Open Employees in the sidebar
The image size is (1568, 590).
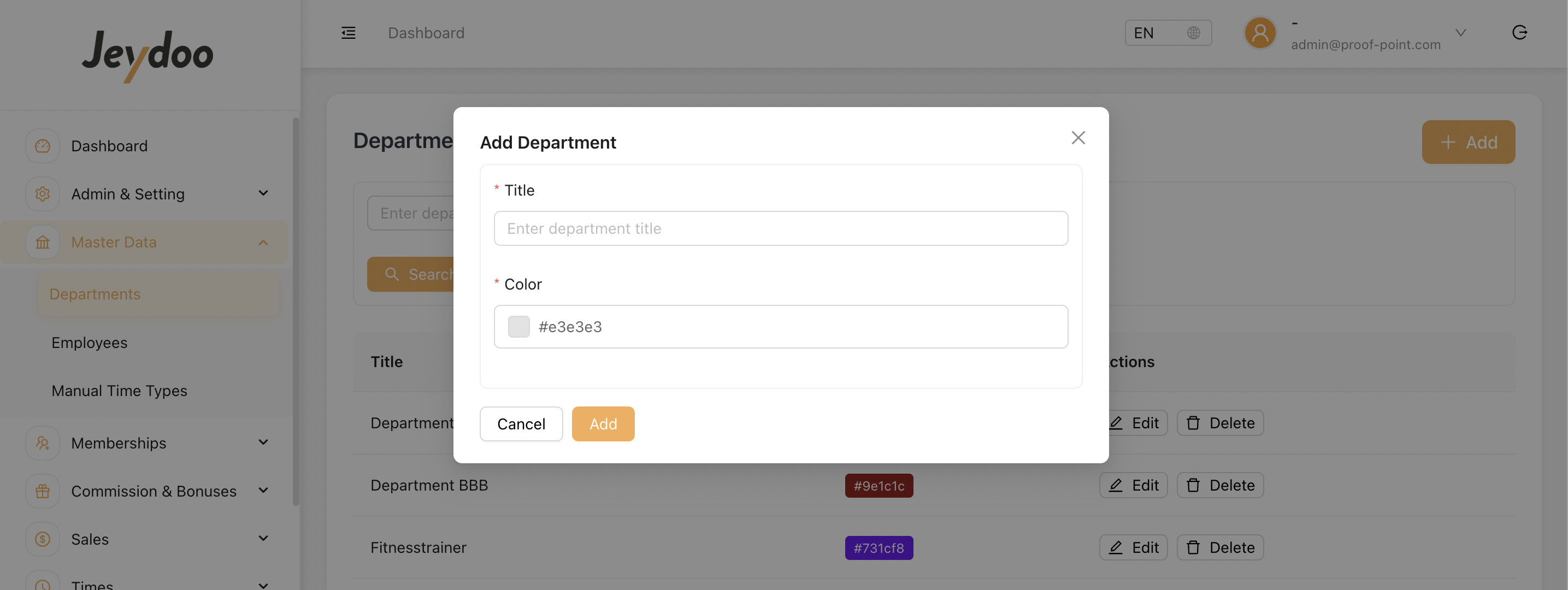(90, 343)
